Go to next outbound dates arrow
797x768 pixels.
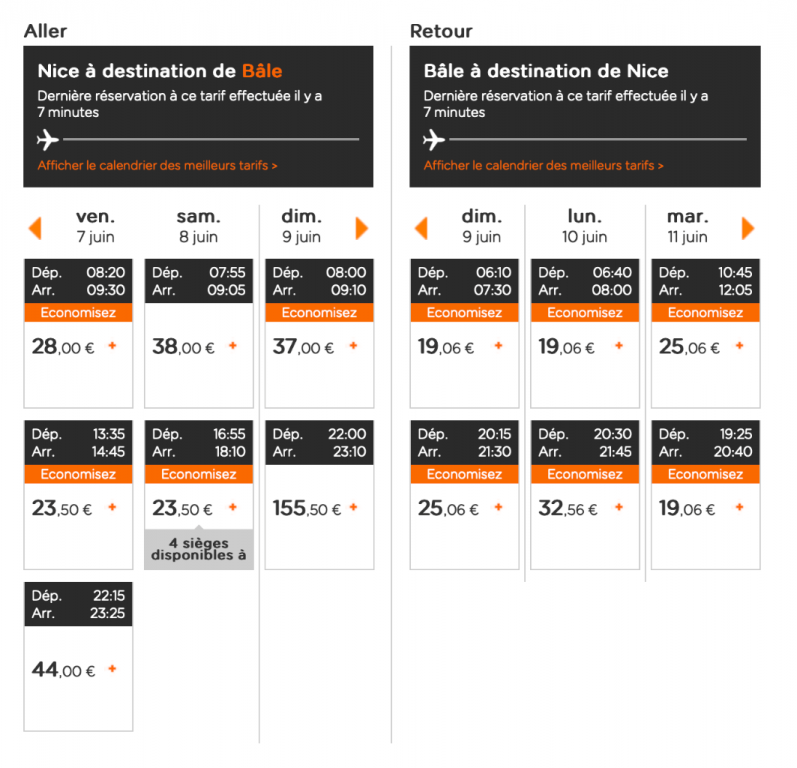(362, 228)
